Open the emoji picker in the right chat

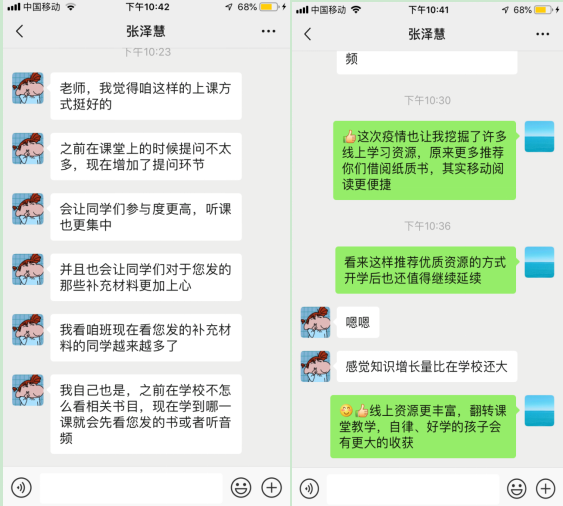pyautogui.click(x=516, y=488)
